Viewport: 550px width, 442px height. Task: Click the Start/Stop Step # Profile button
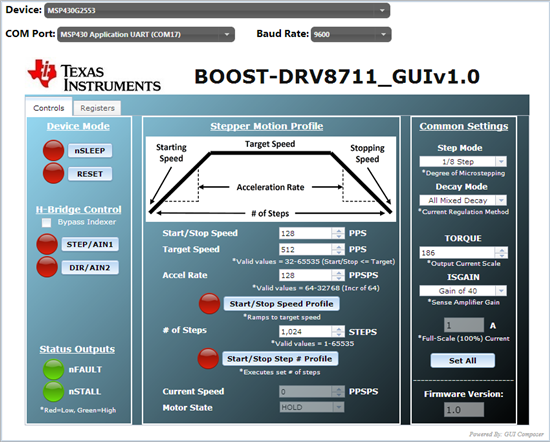pos(280,359)
